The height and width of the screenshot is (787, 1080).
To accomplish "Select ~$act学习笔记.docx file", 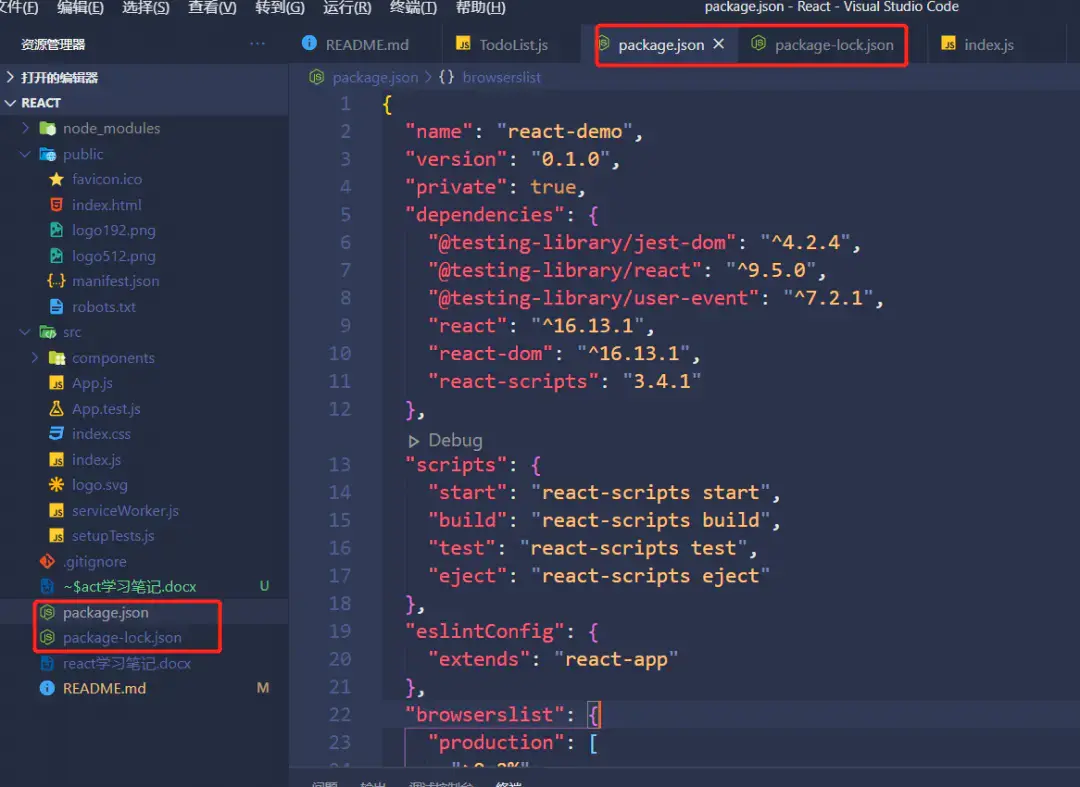I will [x=129, y=587].
